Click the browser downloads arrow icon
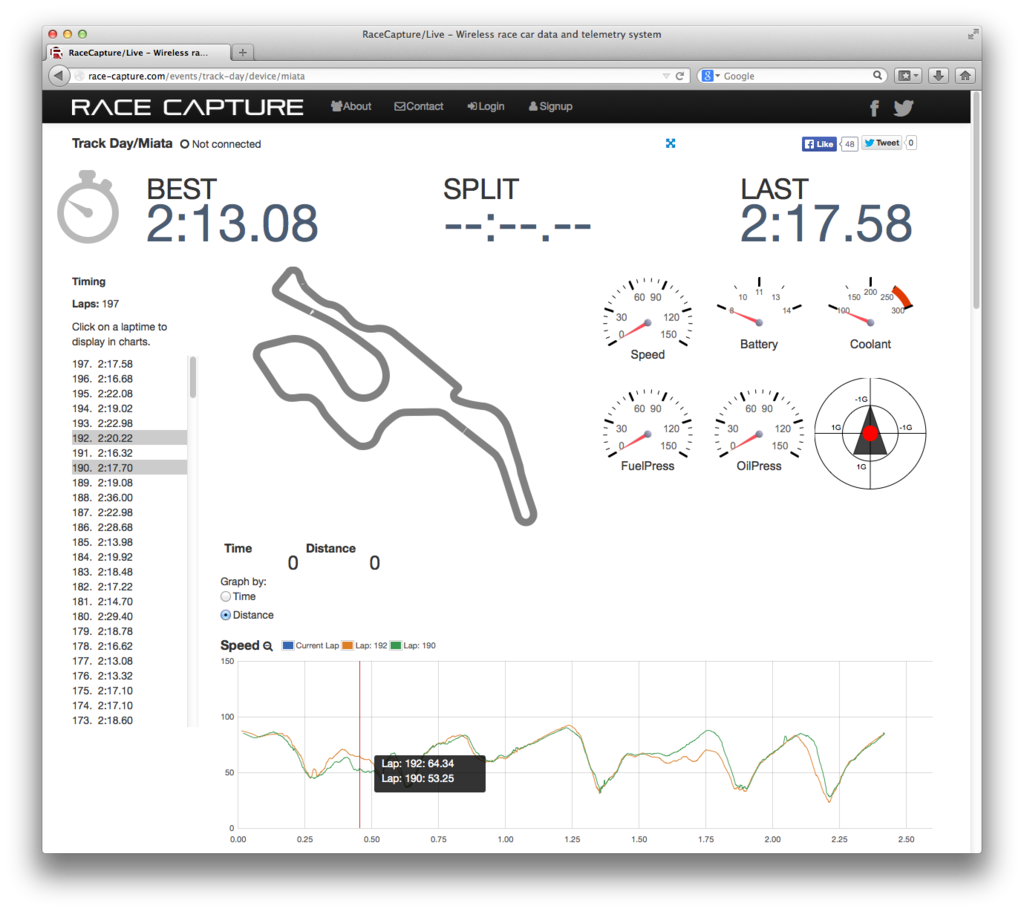Image resolution: width=1024 pixels, height=912 pixels. click(938, 76)
